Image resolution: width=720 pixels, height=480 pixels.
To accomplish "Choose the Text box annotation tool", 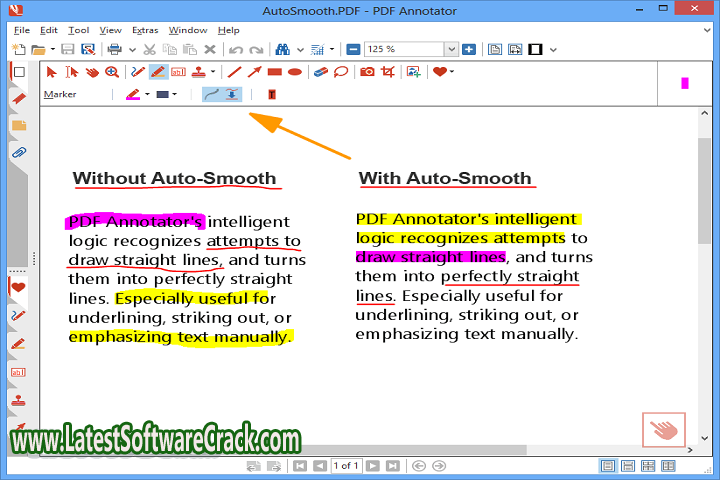I will click(178, 72).
